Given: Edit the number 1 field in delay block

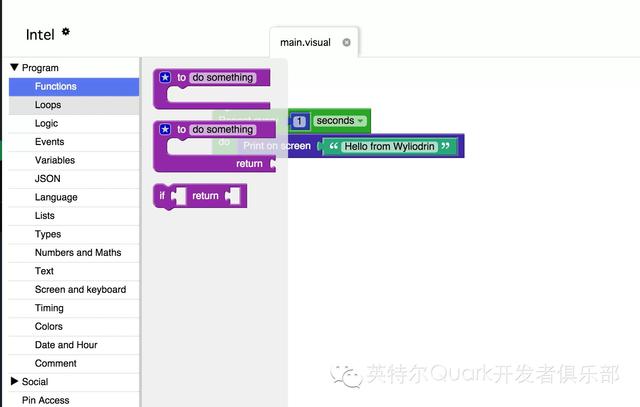Looking at the screenshot, I should [300, 121].
